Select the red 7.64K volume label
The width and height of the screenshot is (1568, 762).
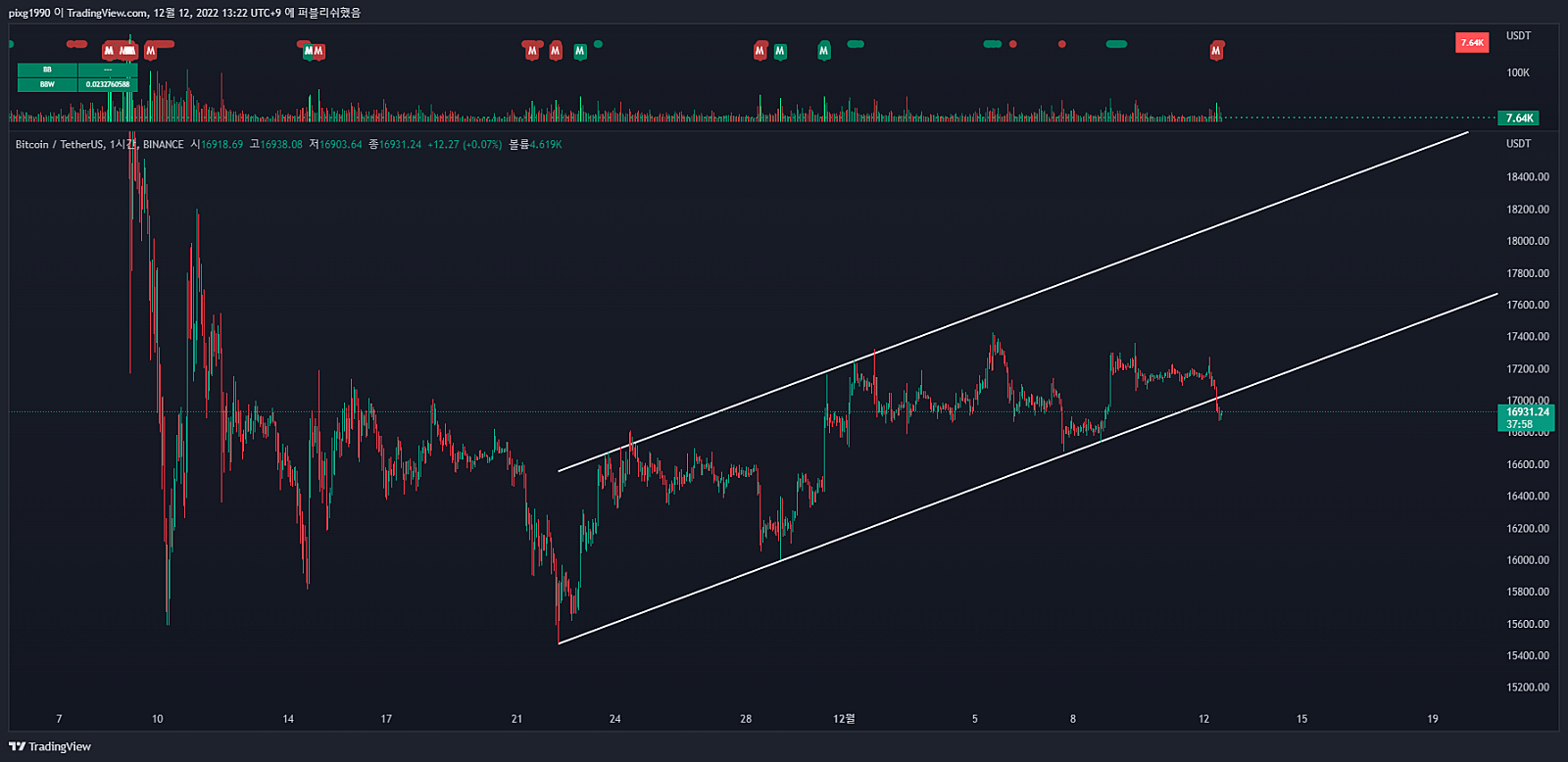click(1472, 42)
